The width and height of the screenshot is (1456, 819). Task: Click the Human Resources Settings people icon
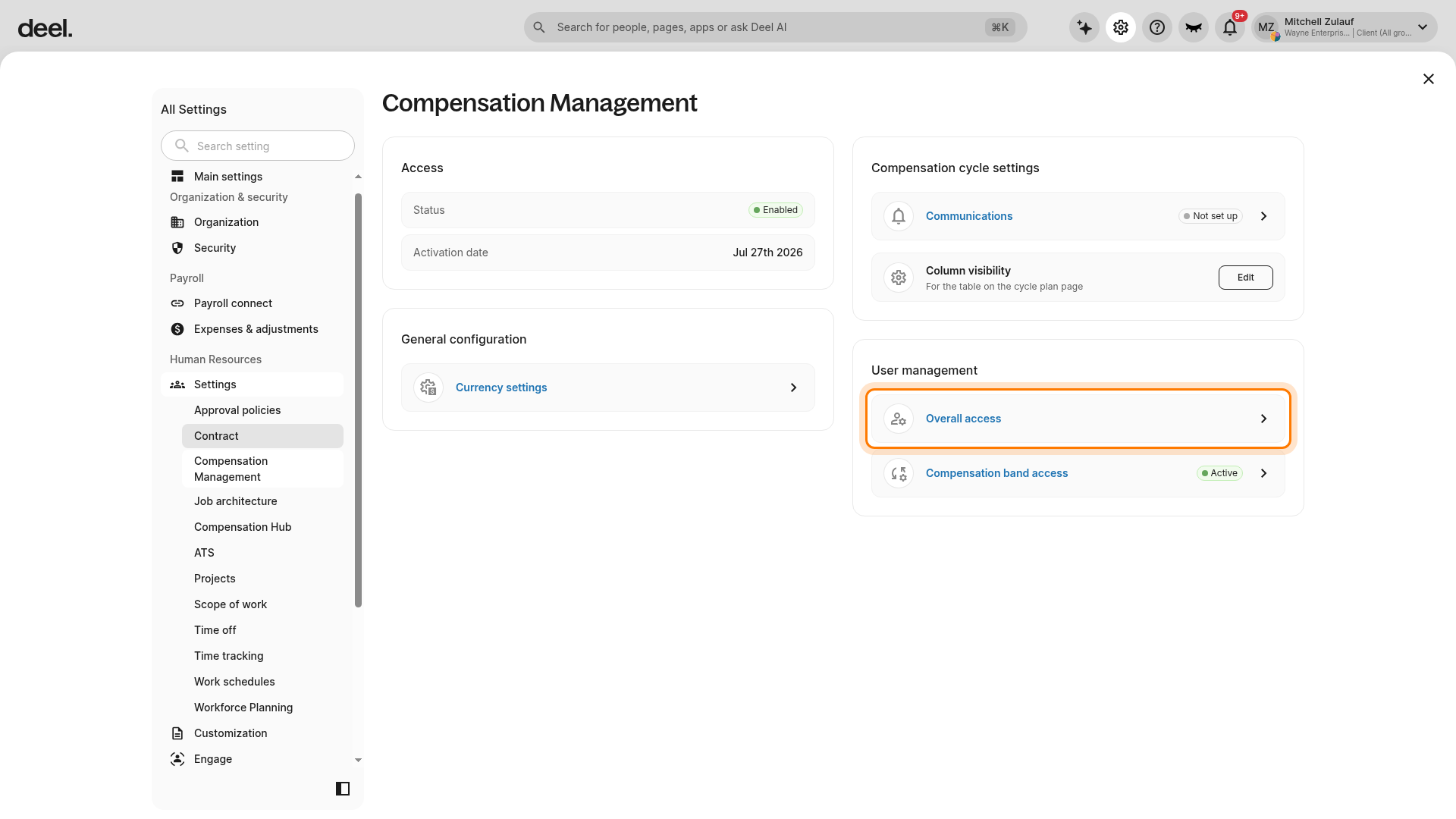(177, 384)
